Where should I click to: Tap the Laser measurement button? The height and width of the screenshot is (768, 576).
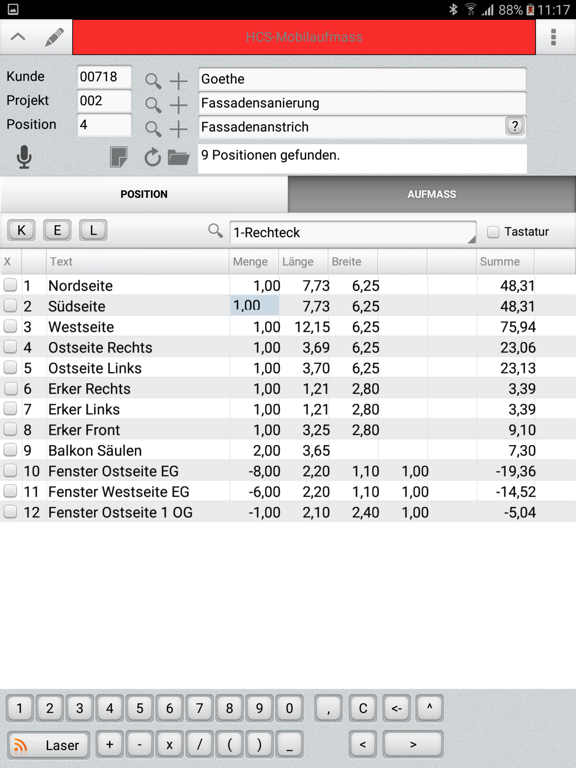click(x=48, y=745)
